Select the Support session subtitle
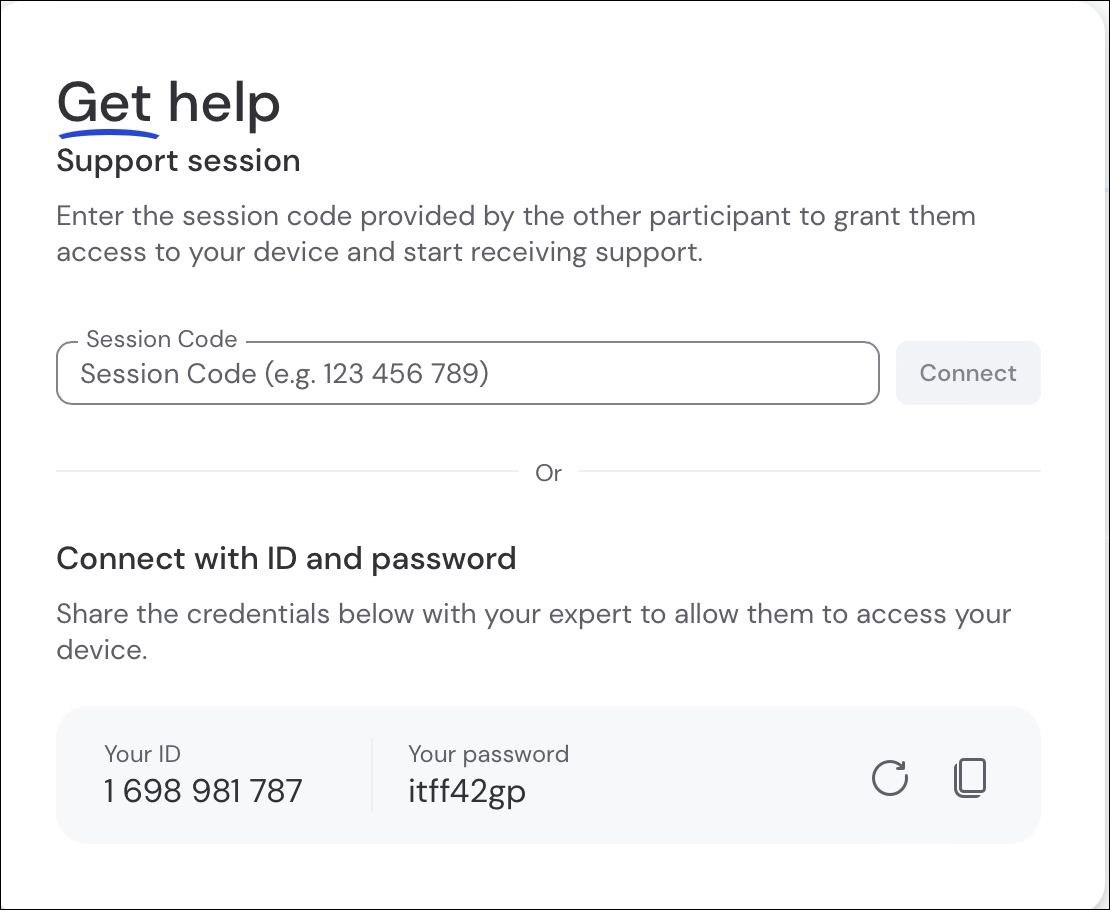The image size is (1110, 910). (x=178, y=161)
